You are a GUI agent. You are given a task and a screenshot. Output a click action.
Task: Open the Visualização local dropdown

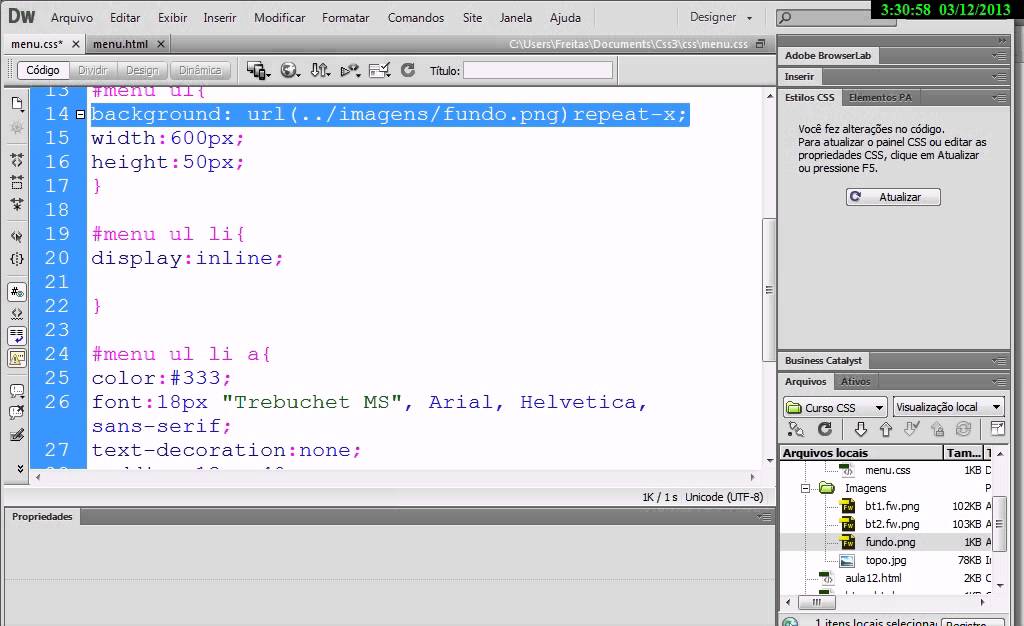pyautogui.click(x=948, y=407)
